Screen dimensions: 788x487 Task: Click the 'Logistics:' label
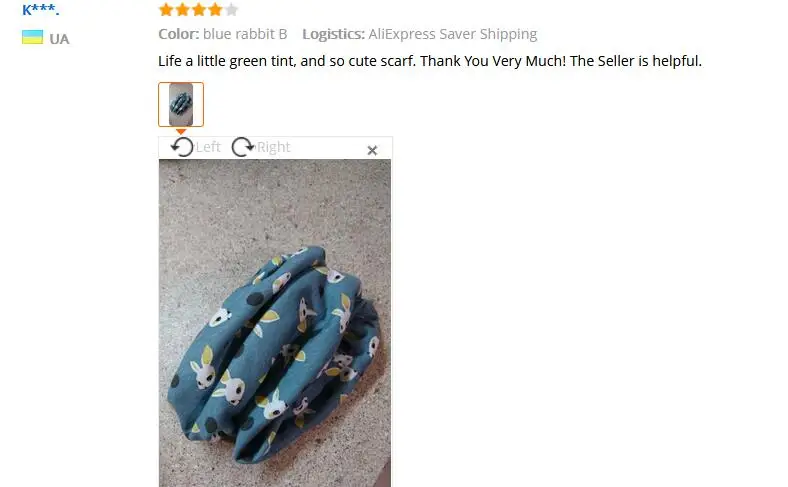[333, 34]
